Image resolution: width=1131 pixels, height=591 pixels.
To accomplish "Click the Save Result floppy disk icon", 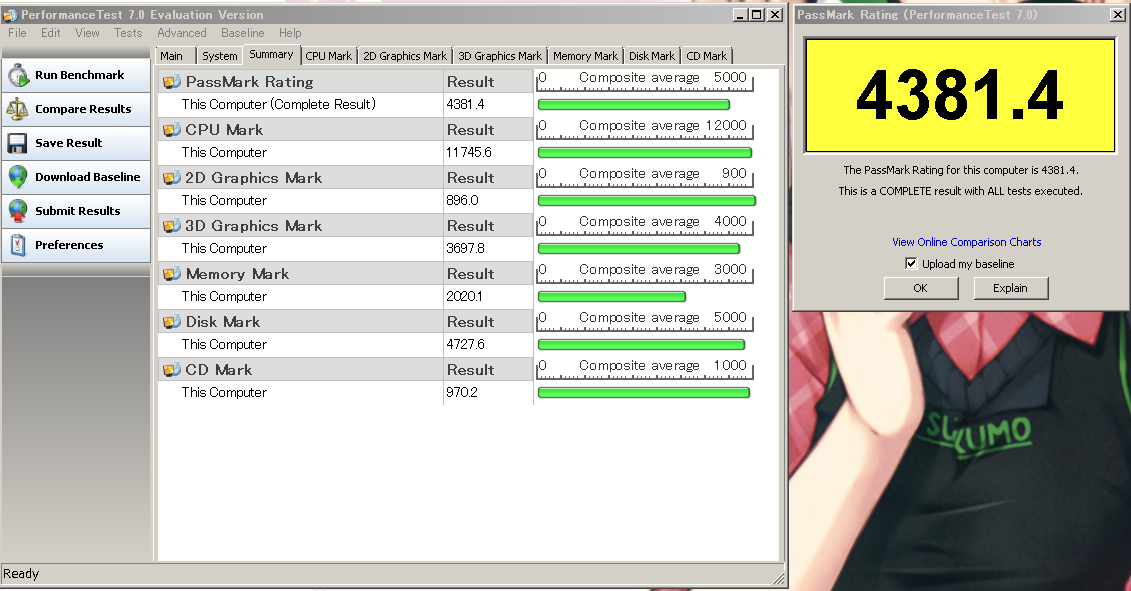I will pyautogui.click(x=17, y=143).
